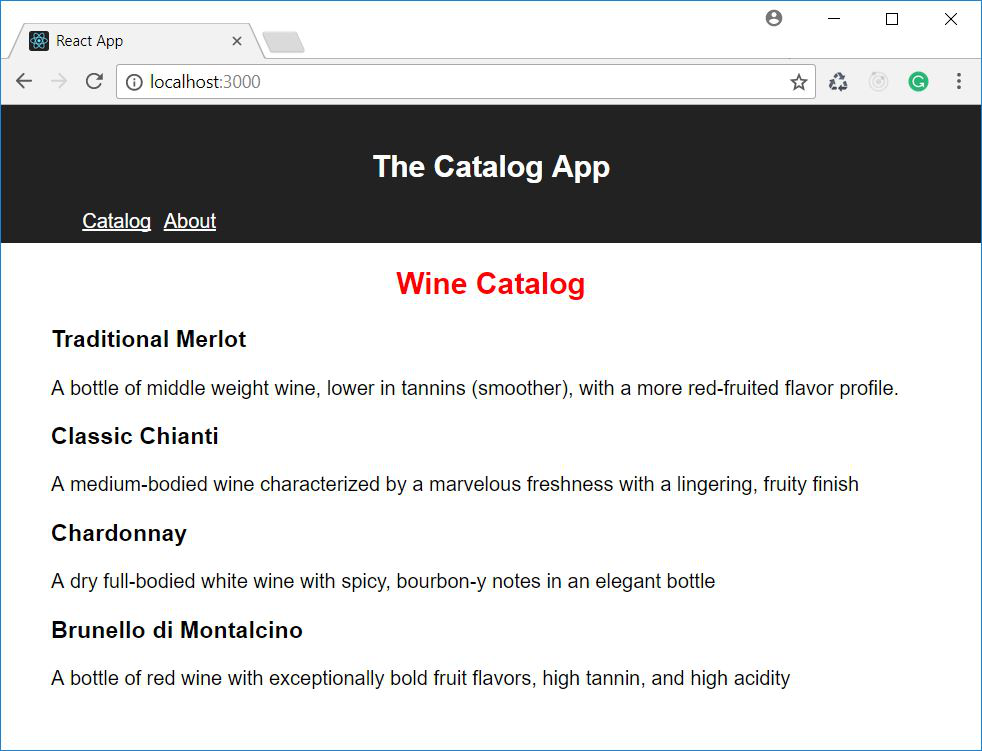Open Chrome's three-dot menu
Screen dimensions: 982x751
pyautogui.click(x=959, y=81)
